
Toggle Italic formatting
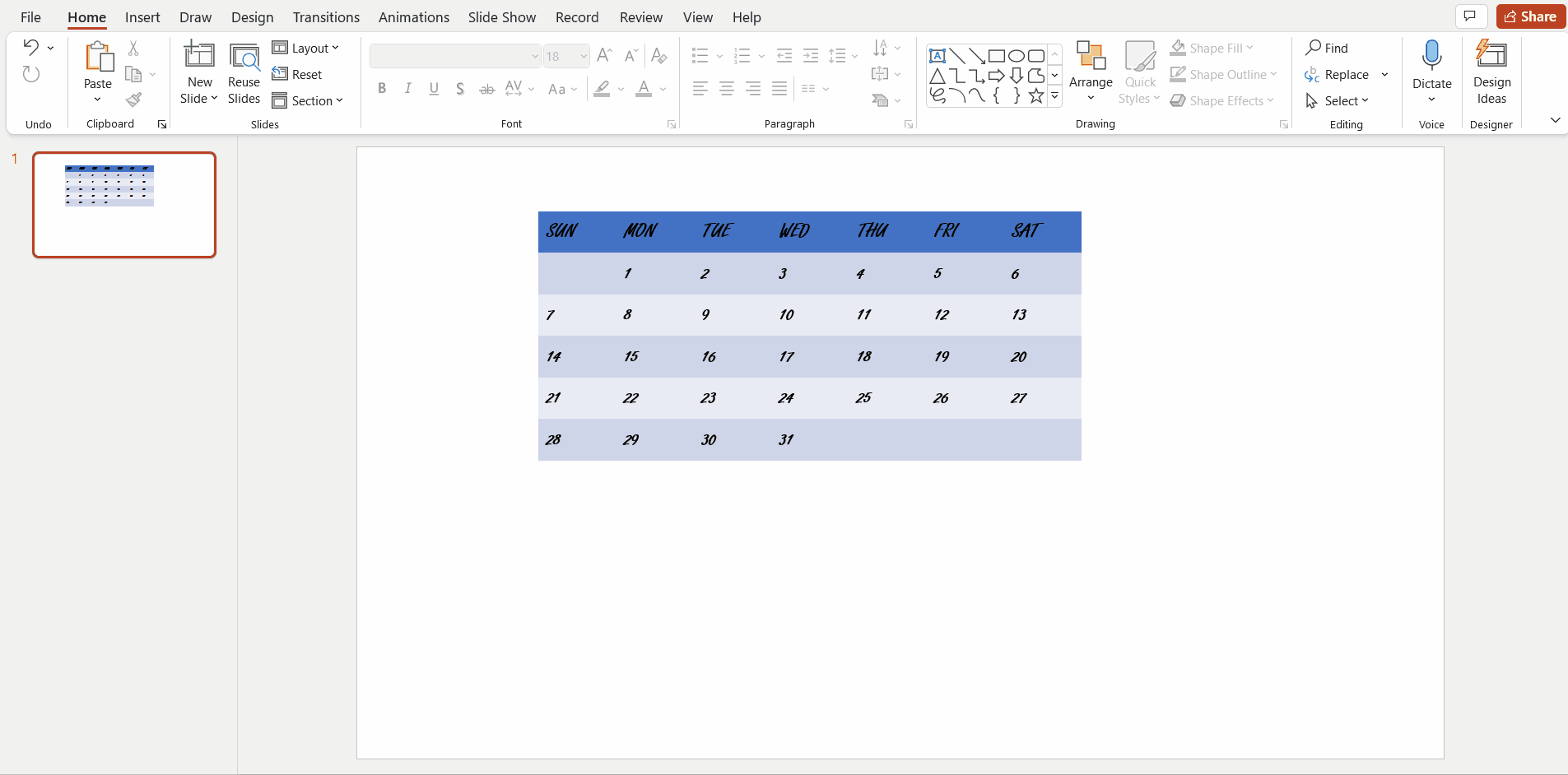coord(407,89)
